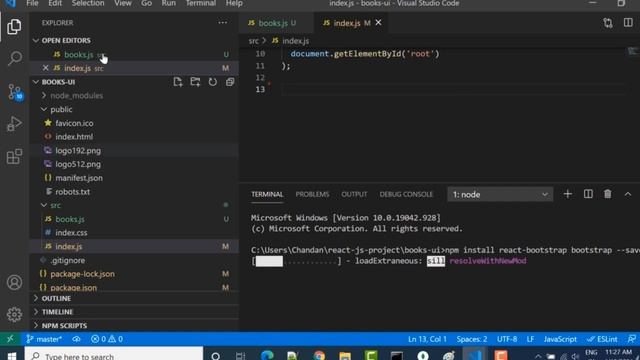Image resolution: width=640 pixels, height=360 pixels.
Task: Open index.css in src folder
Action: (71, 233)
